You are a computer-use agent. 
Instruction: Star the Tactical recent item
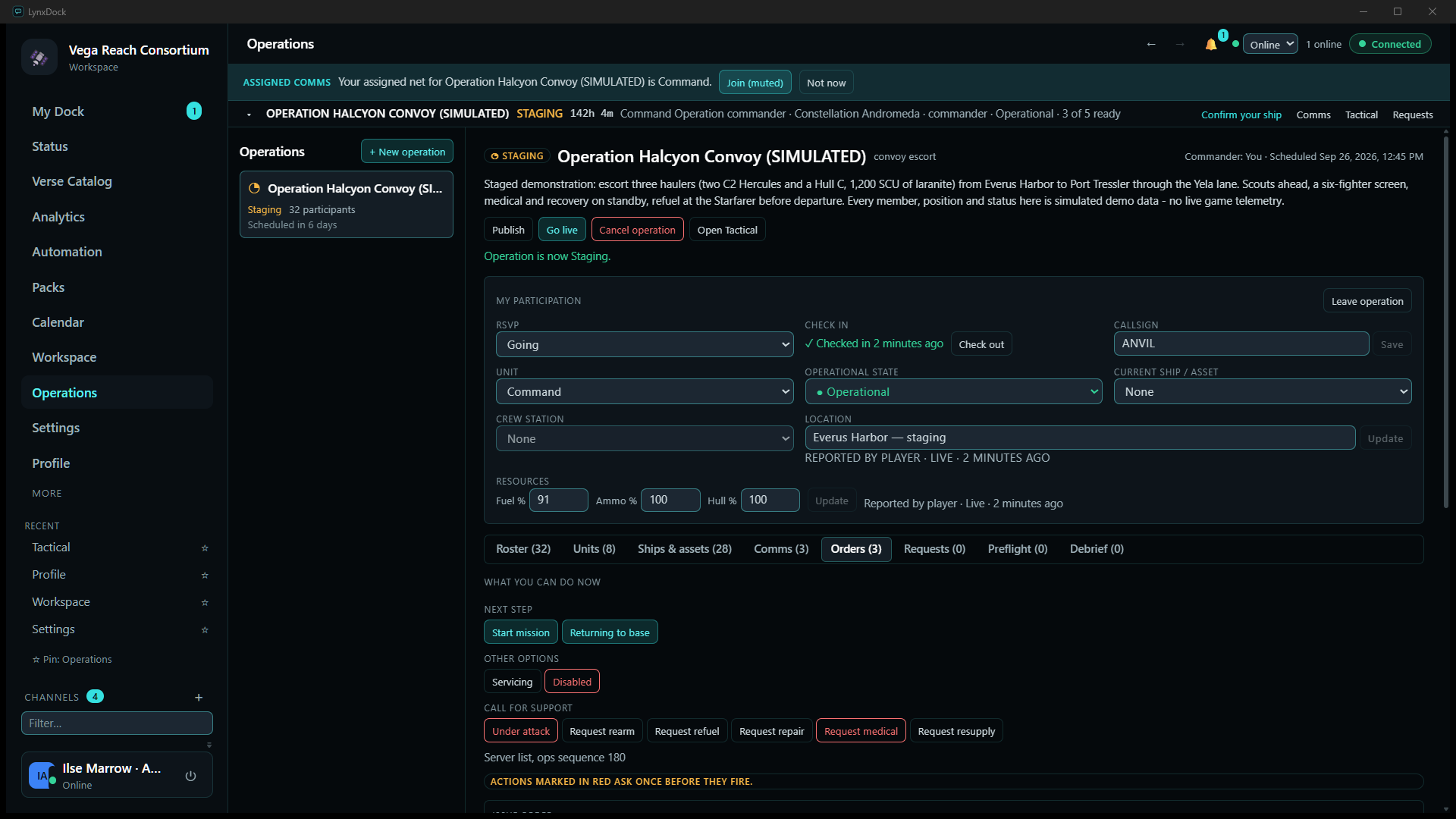(x=205, y=548)
